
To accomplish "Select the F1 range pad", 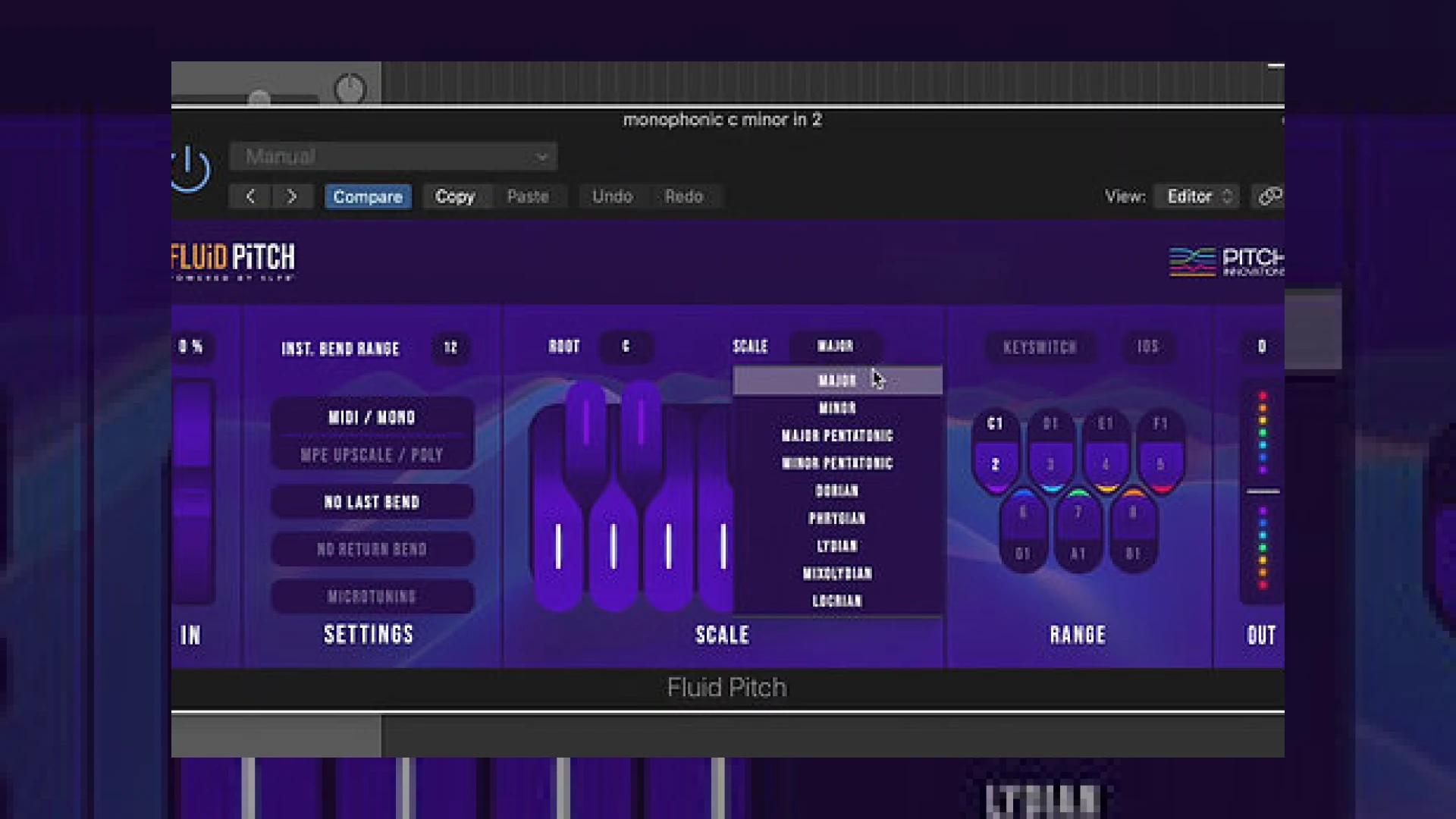I will point(1160,451).
